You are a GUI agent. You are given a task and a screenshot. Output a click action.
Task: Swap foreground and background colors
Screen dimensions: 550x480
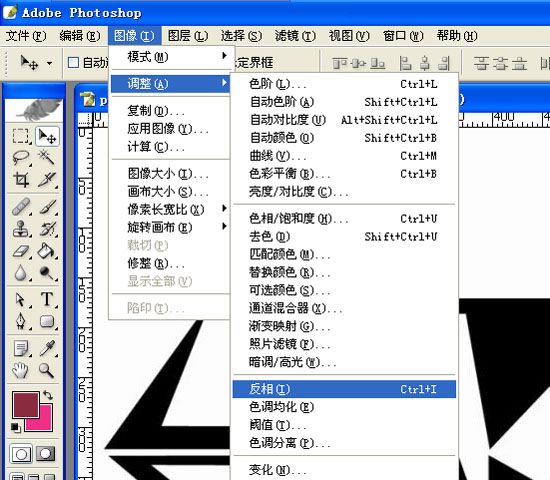48,395
